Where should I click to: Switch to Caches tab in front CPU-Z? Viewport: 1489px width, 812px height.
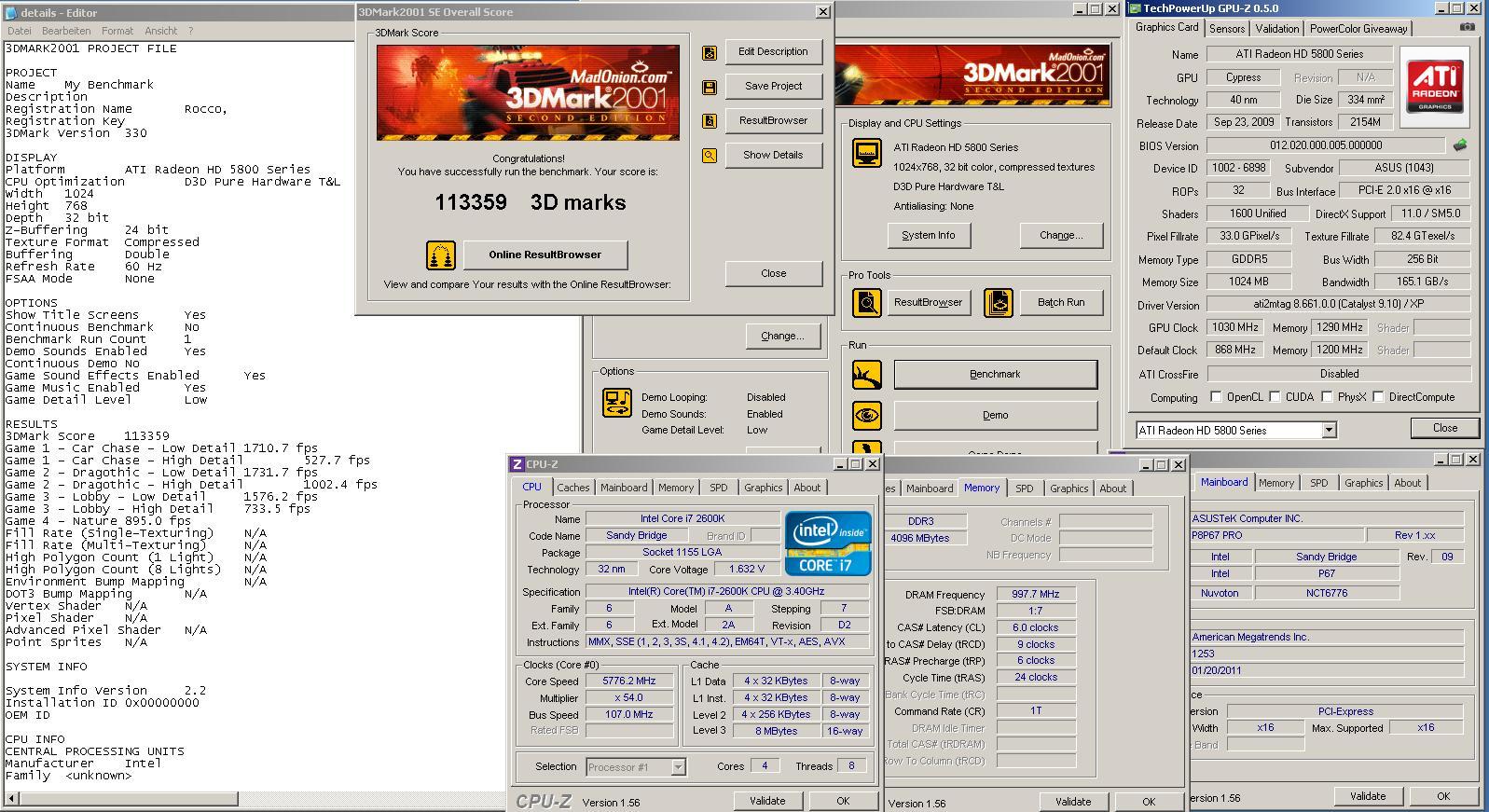click(x=573, y=488)
